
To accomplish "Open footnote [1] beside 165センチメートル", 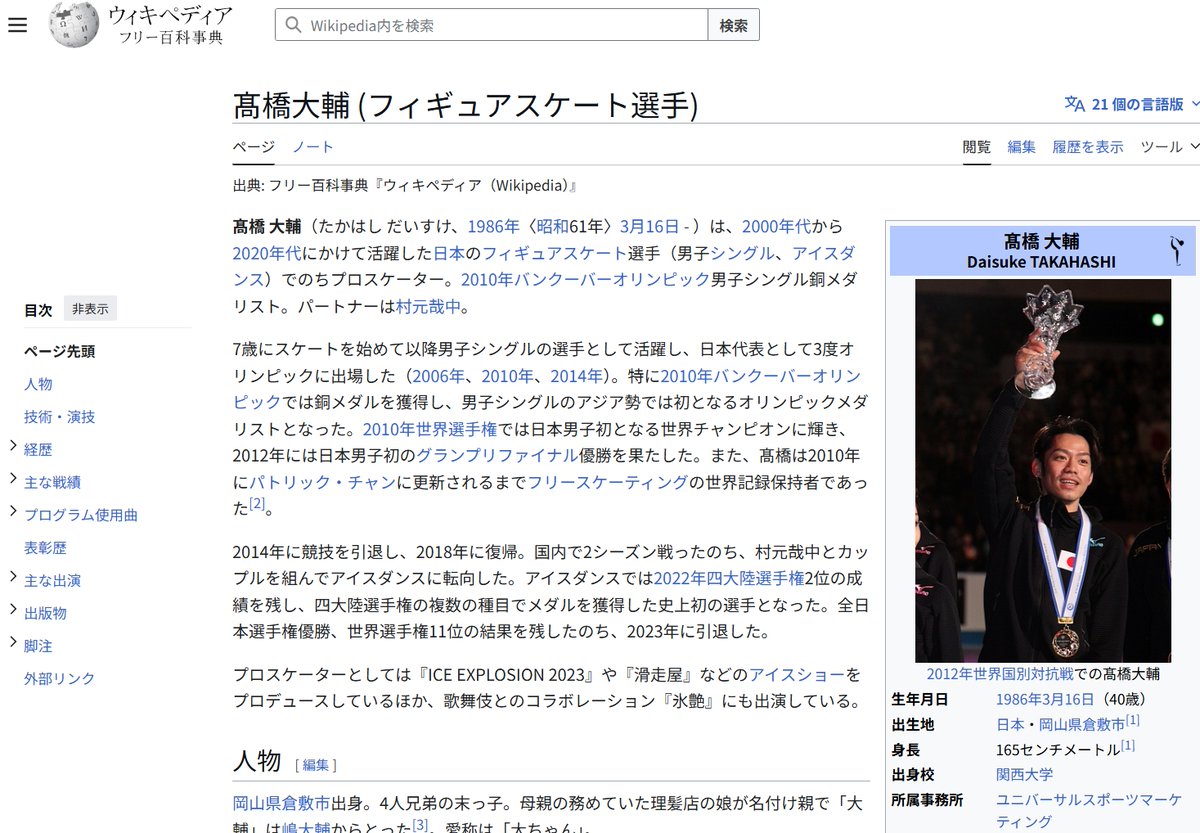I will 1127,746.
